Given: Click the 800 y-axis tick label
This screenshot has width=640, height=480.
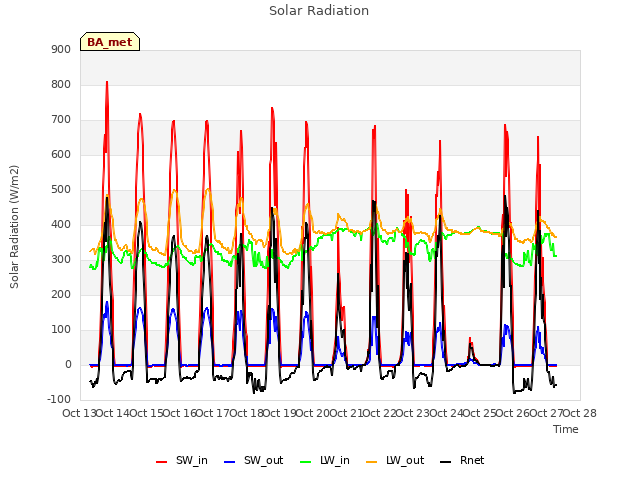Looking at the screenshot, I should click(61, 84).
